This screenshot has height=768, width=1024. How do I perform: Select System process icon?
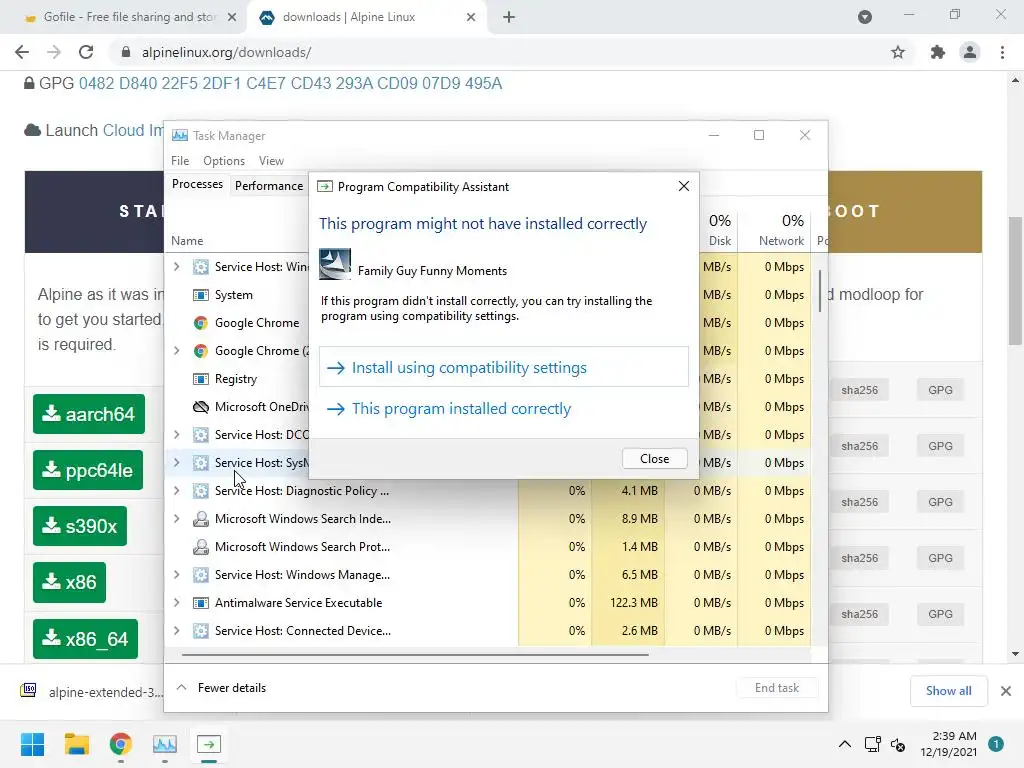click(200, 295)
